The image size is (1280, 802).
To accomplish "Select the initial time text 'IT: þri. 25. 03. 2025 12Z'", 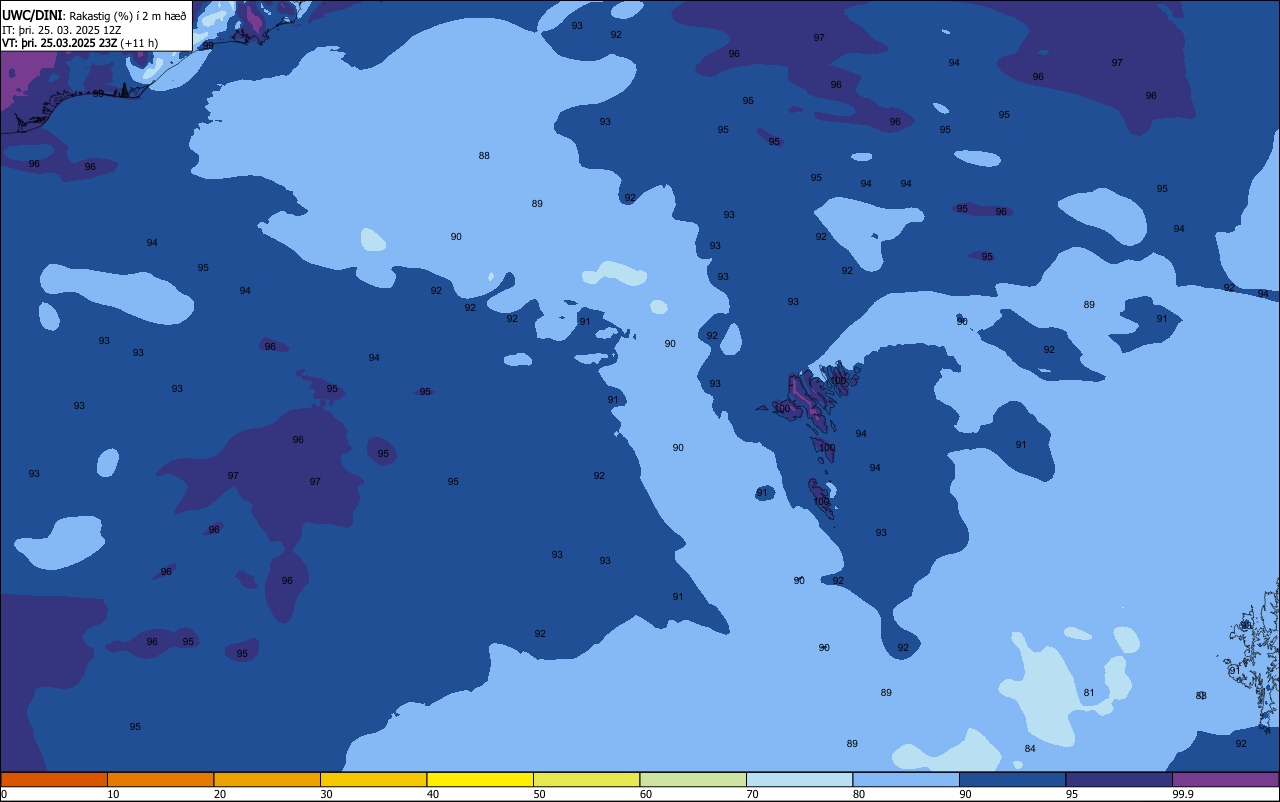I will click(61, 30).
